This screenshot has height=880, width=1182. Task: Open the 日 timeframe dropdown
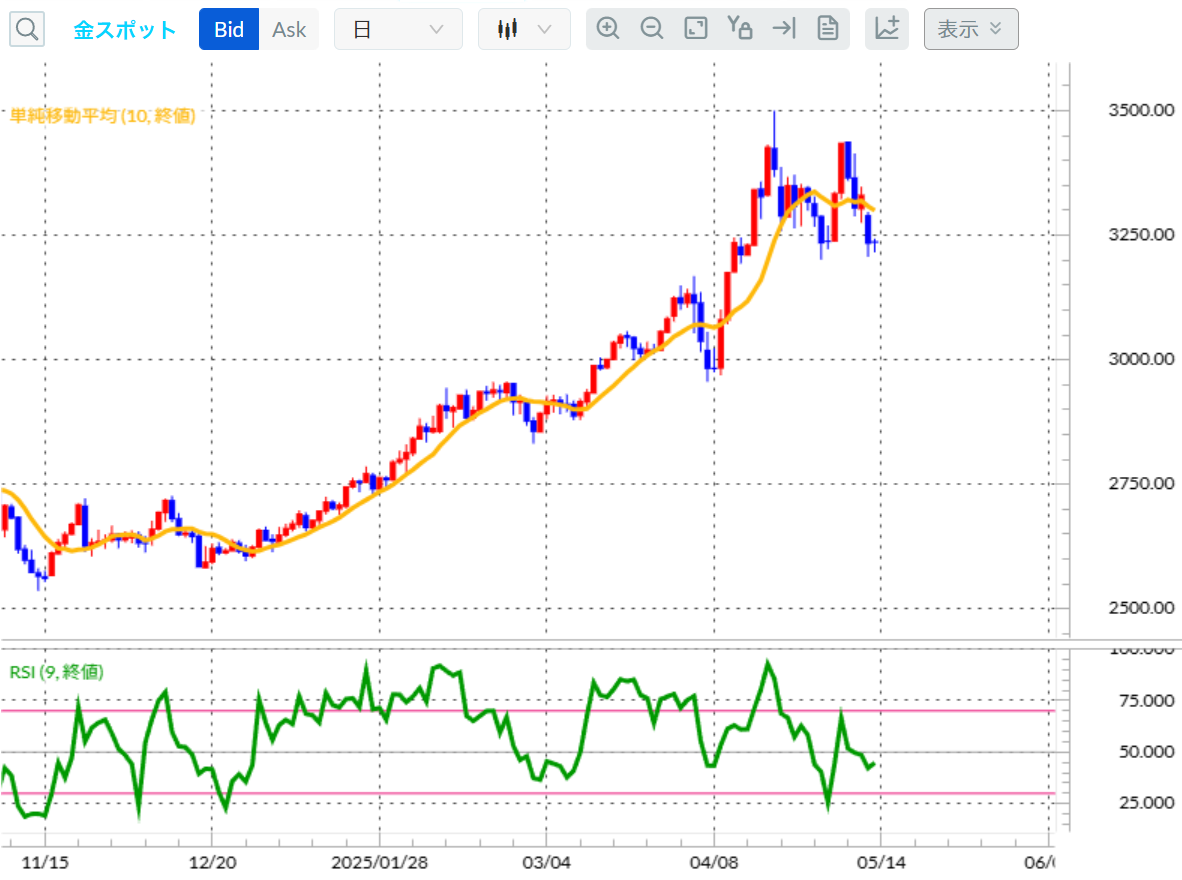[x=398, y=29]
